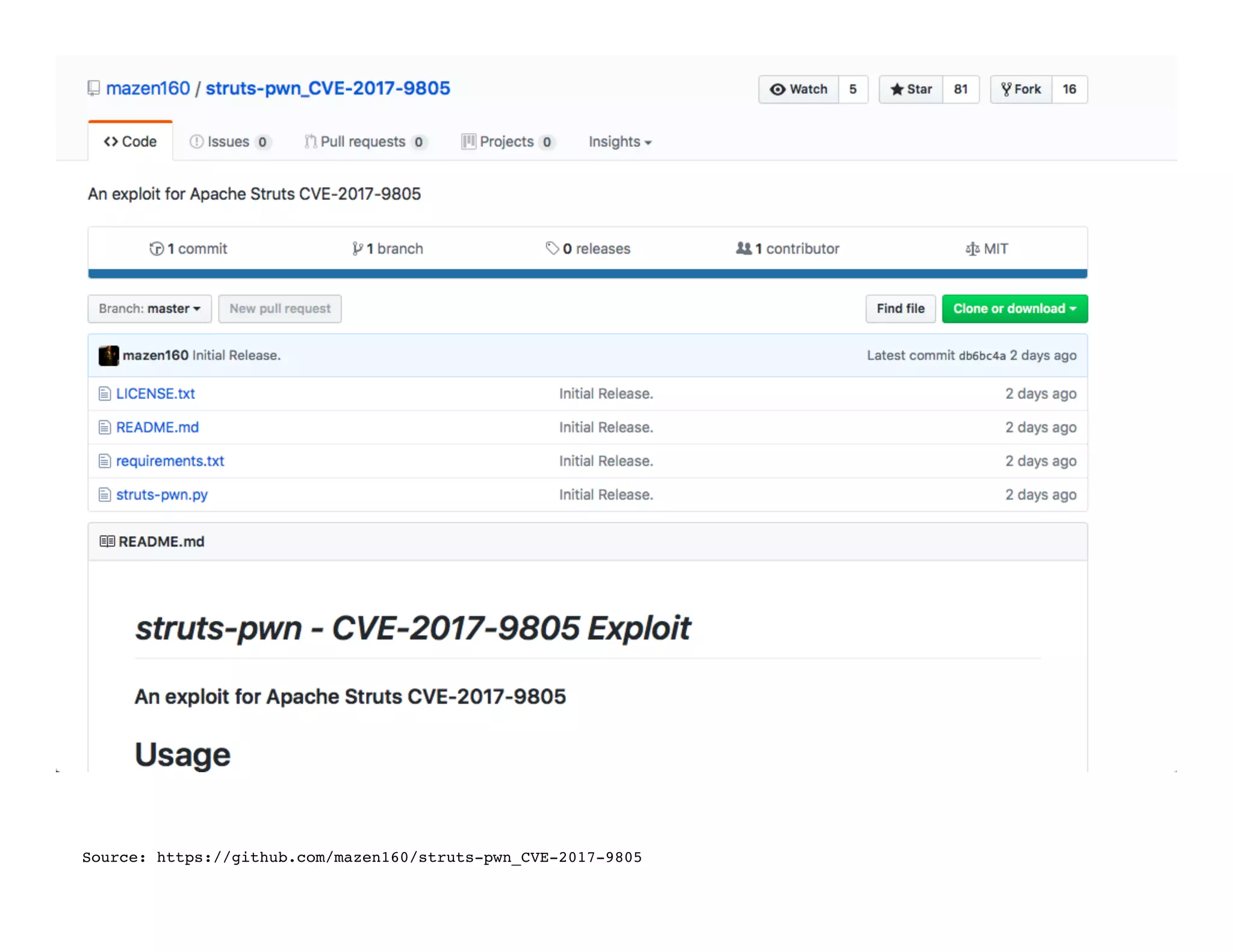Viewport: 1233px width, 952px height.
Task: Expand the Clone or download menu
Action: 1015,309
